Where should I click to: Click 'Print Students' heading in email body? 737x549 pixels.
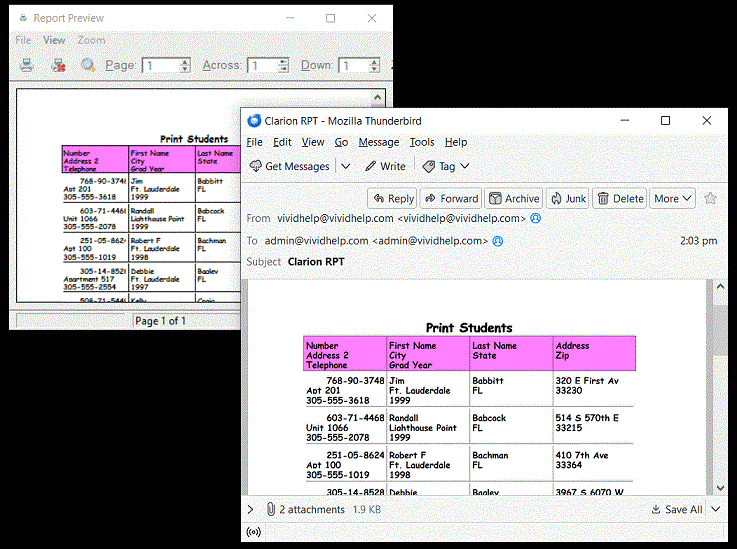(x=469, y=328)
